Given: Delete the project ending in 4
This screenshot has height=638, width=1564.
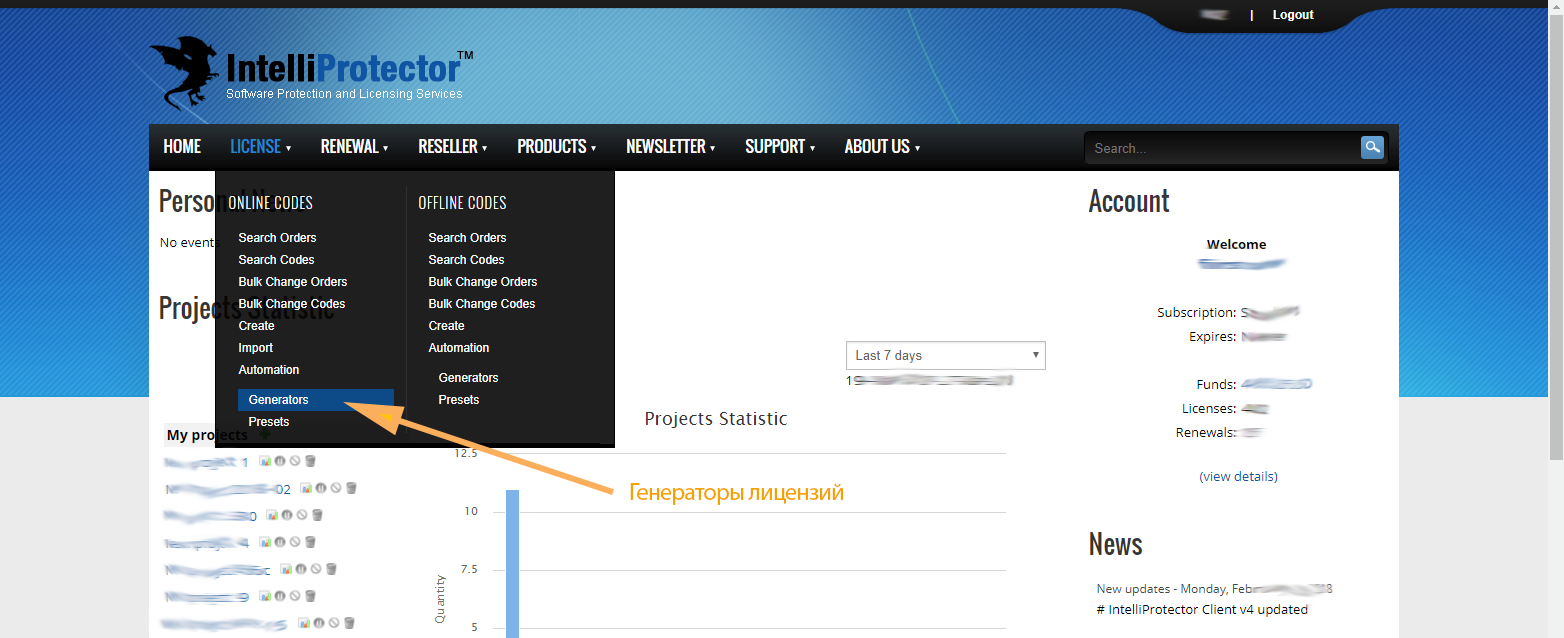Looking at the screenshot, I should [310, 542].
